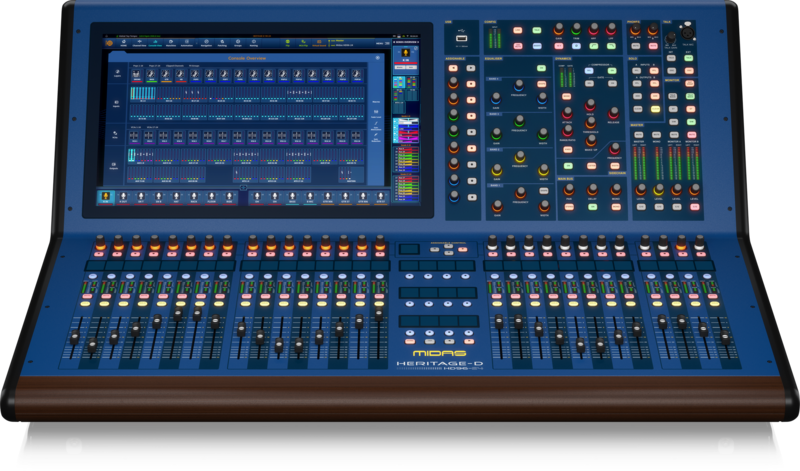Select the Outputs section icon in overview

pyautogui.click(x=114, y=166)
